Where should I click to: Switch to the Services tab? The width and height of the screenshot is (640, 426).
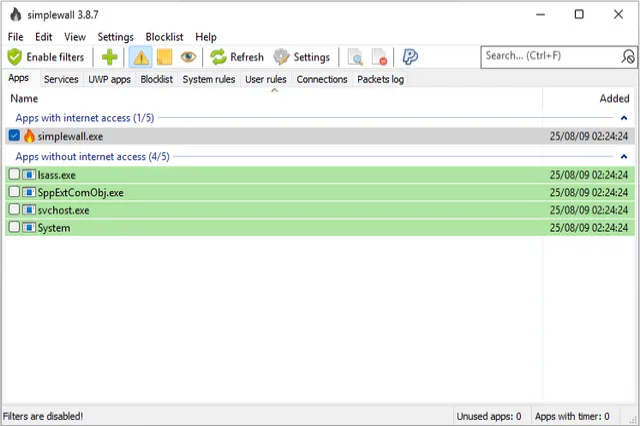pyautogui.click(x=61, y=79)
